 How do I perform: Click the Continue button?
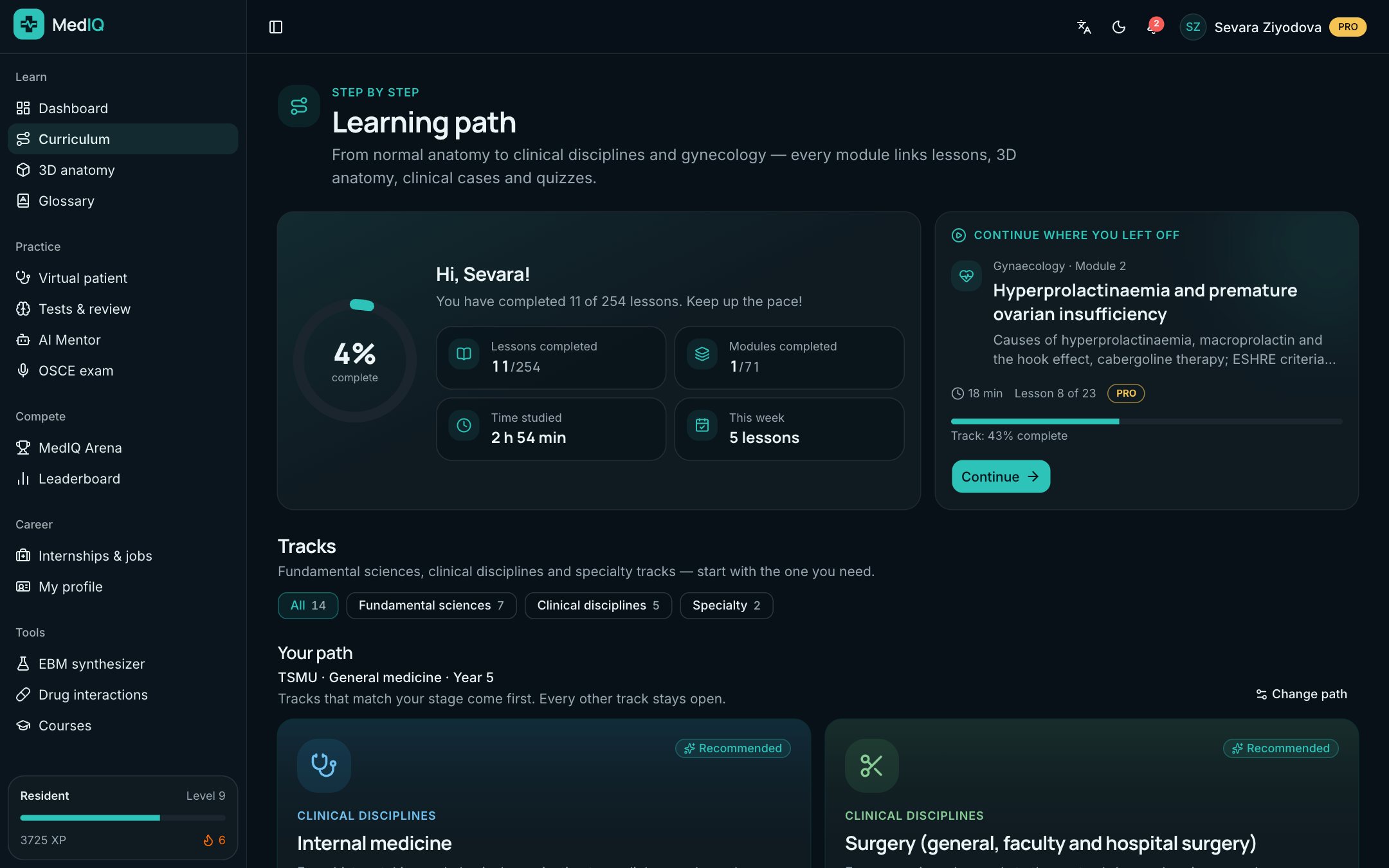click(x=1001, y=476)
